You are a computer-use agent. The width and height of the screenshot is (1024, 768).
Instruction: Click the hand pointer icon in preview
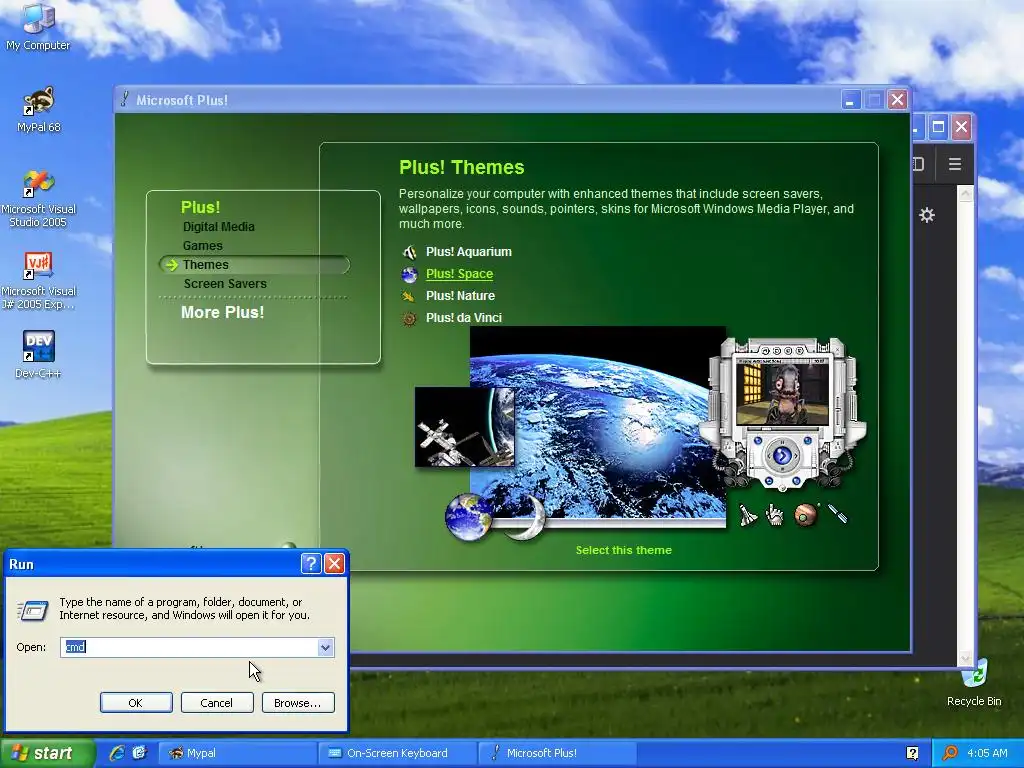pos(775,515)
